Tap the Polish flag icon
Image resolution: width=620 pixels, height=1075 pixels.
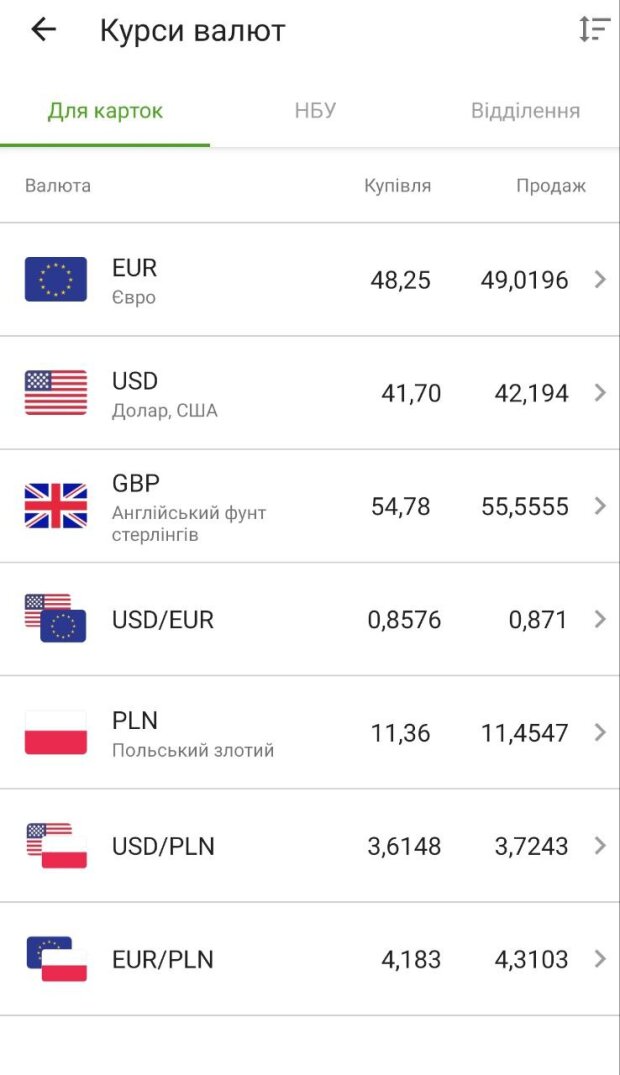(56, 732)
